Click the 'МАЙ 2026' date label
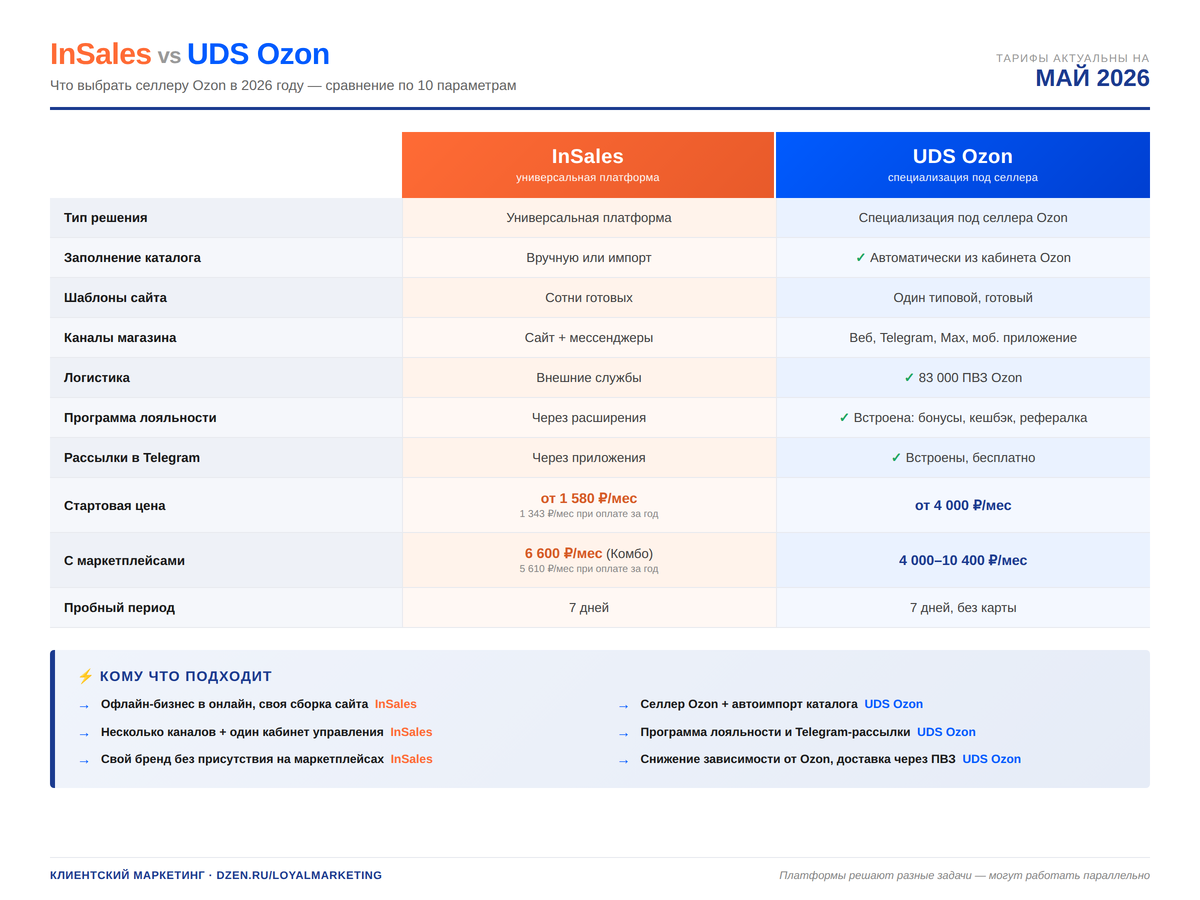The width and height of the screenshot is (1200, 900). pyautogui.click(x=1092, y=78)
